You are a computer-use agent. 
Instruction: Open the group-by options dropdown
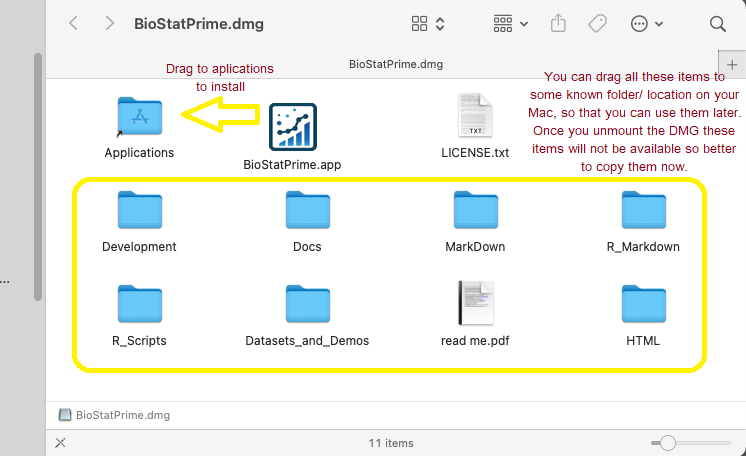pyautogui.click(x=511, y=23)
